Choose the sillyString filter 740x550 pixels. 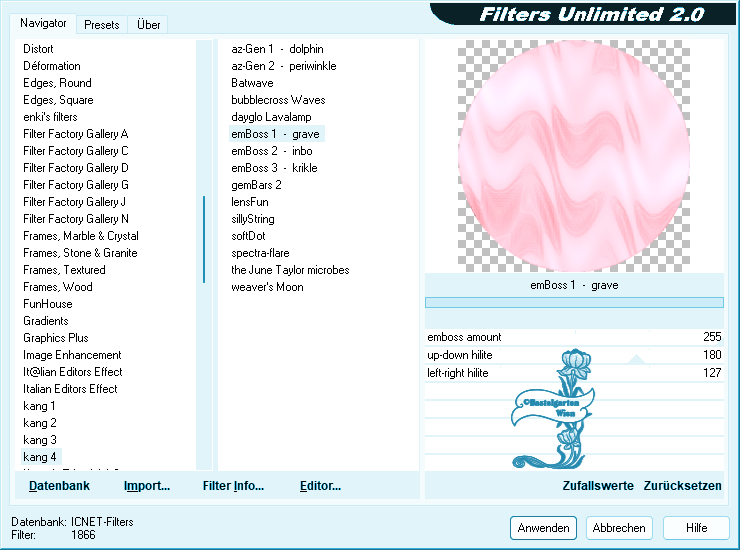(252, 219)
